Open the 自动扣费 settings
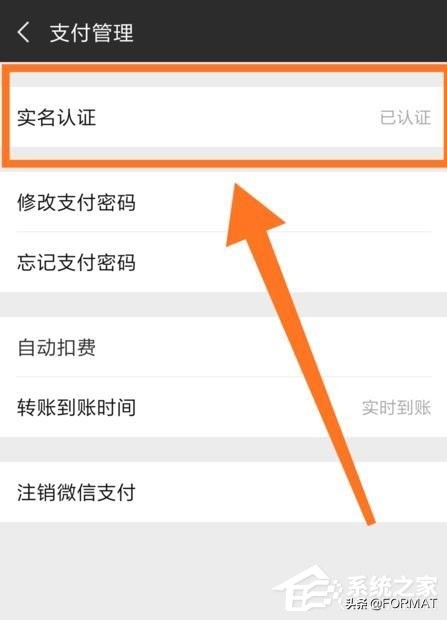 pos(224,347)
